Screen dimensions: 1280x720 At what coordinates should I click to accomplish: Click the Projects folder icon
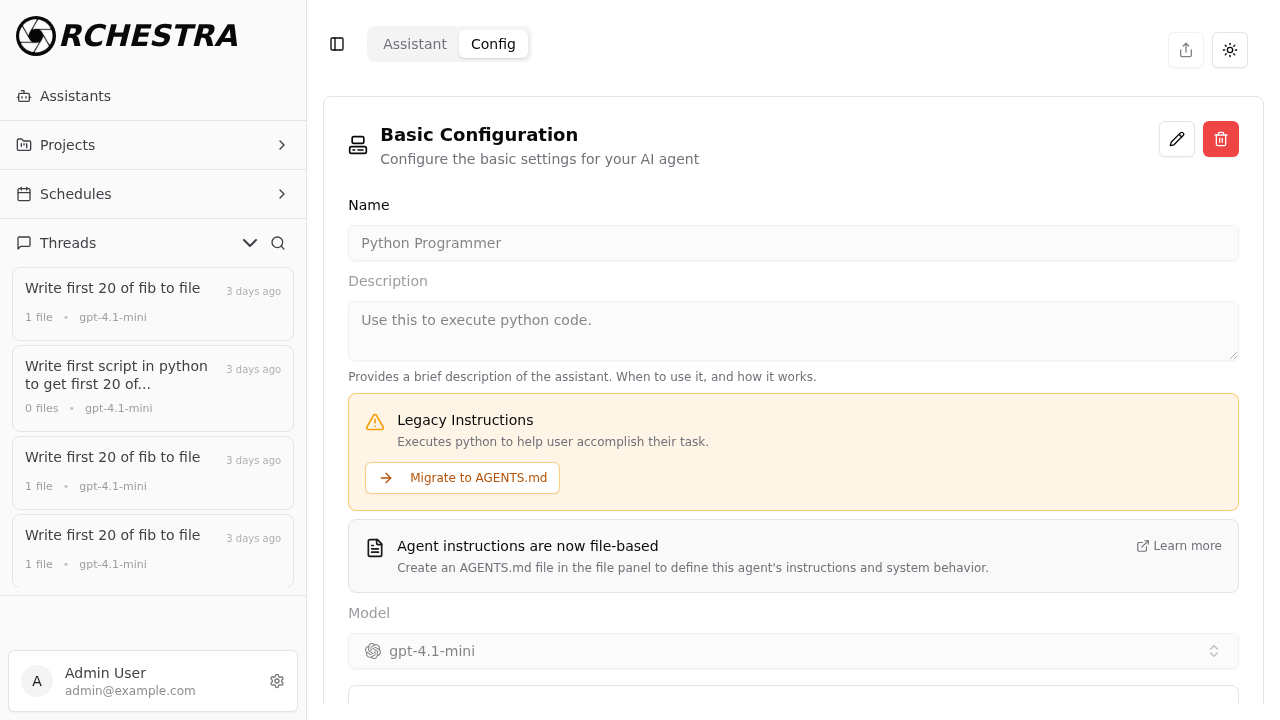[x=24, y=145]
